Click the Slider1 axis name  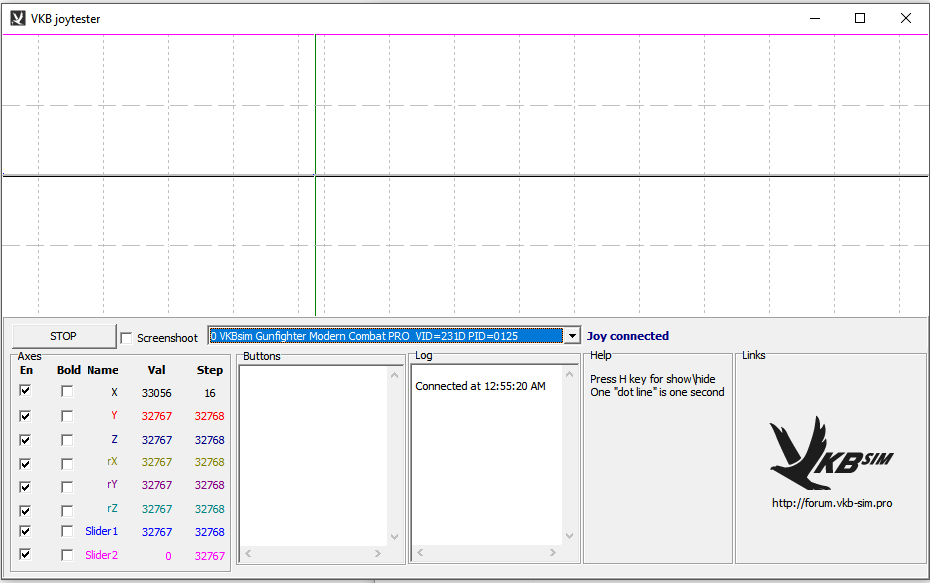click(101, 531)
